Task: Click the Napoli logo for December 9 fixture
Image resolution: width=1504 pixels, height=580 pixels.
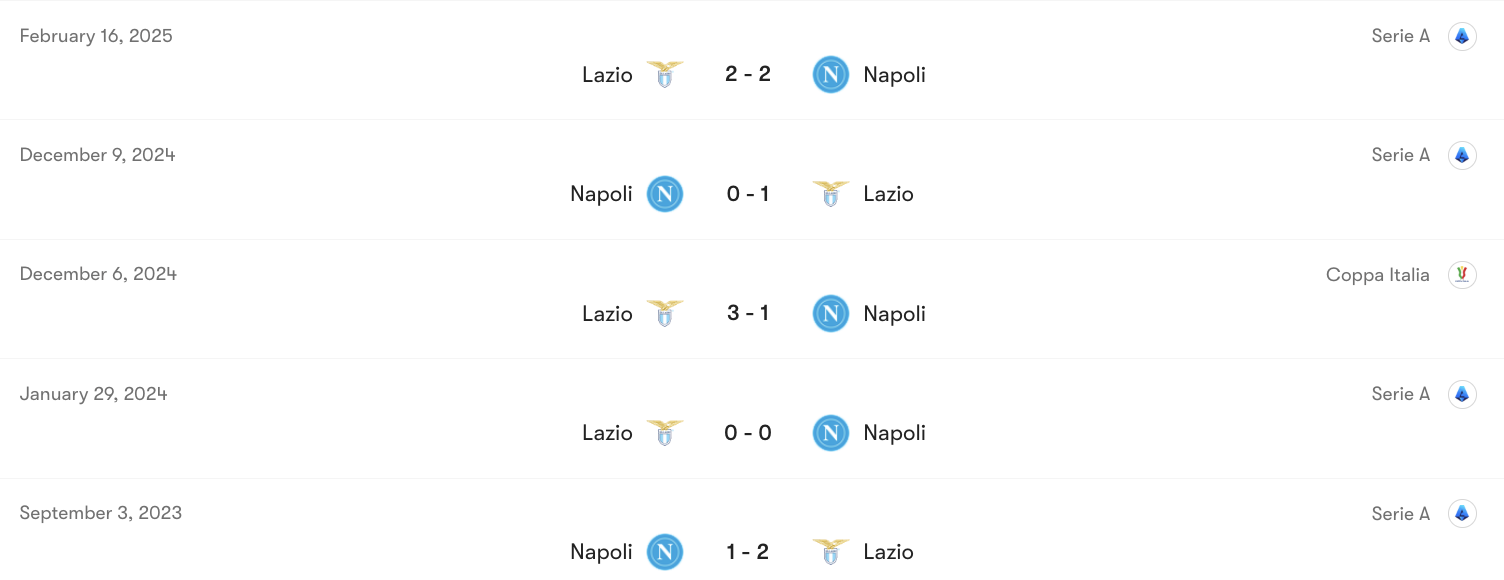Action: coord(664,194)
